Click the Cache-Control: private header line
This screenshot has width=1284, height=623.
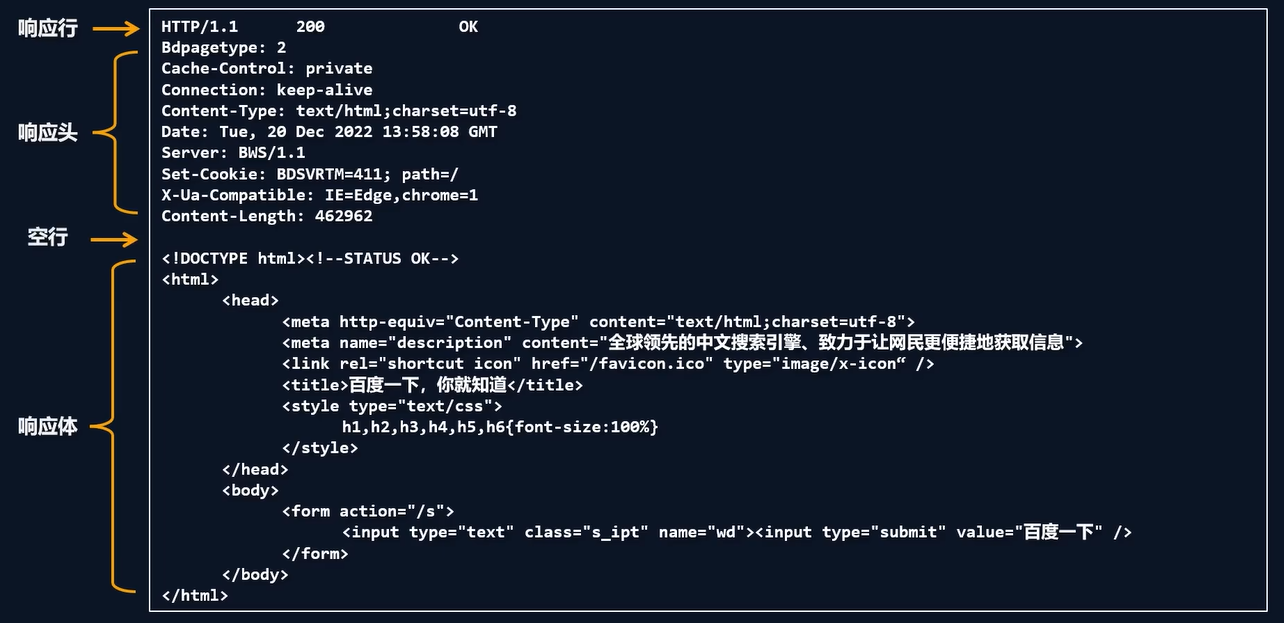[267, 69]
